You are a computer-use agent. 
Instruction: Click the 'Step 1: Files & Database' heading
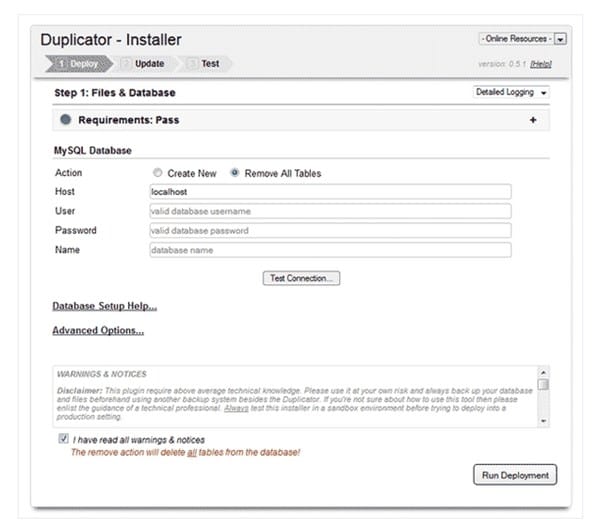coord(115,93)
